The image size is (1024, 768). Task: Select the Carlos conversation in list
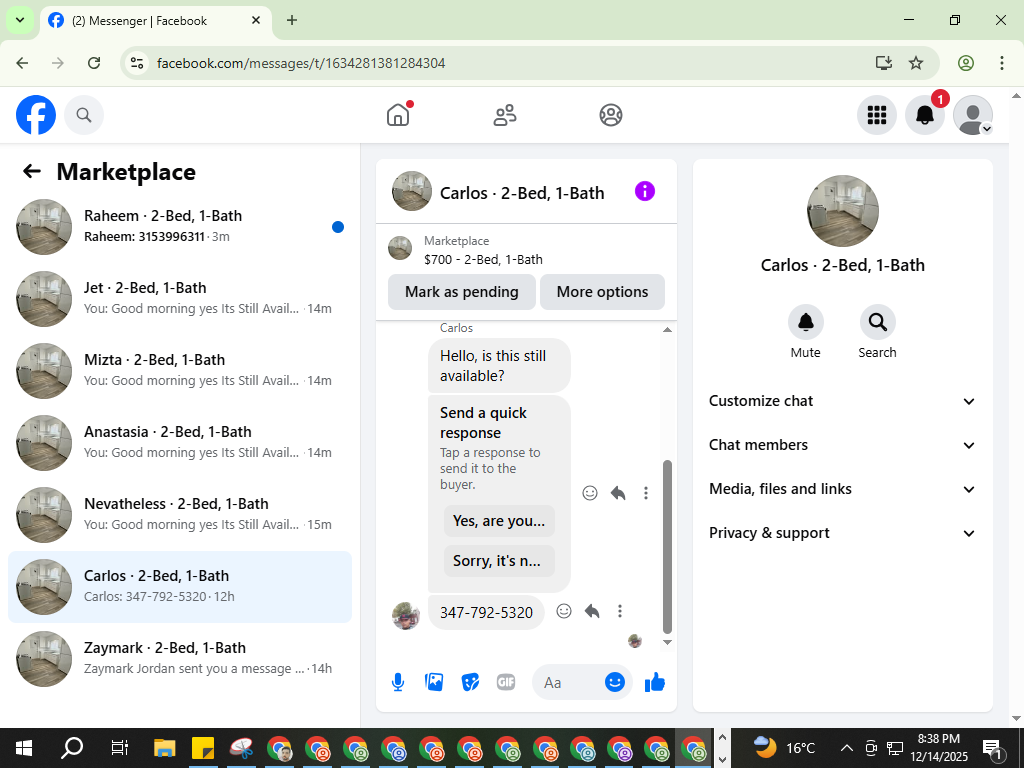point(180,586)
